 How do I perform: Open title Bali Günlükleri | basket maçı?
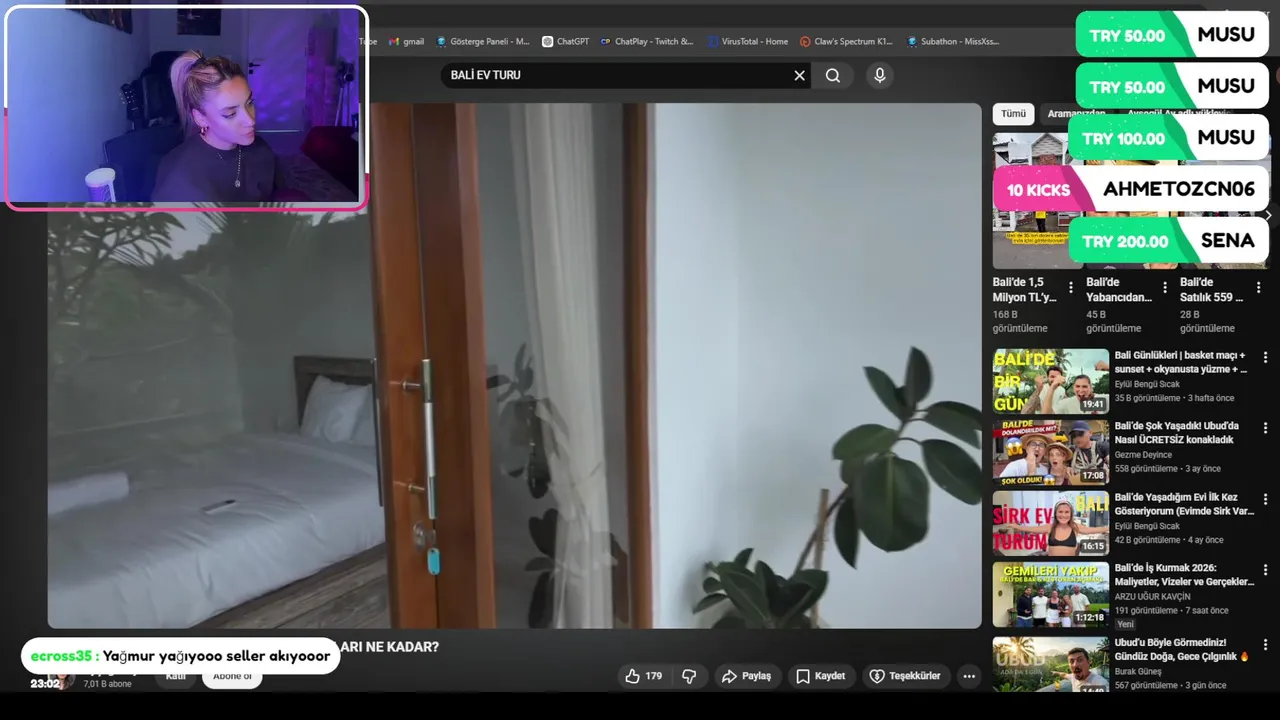1181,362
